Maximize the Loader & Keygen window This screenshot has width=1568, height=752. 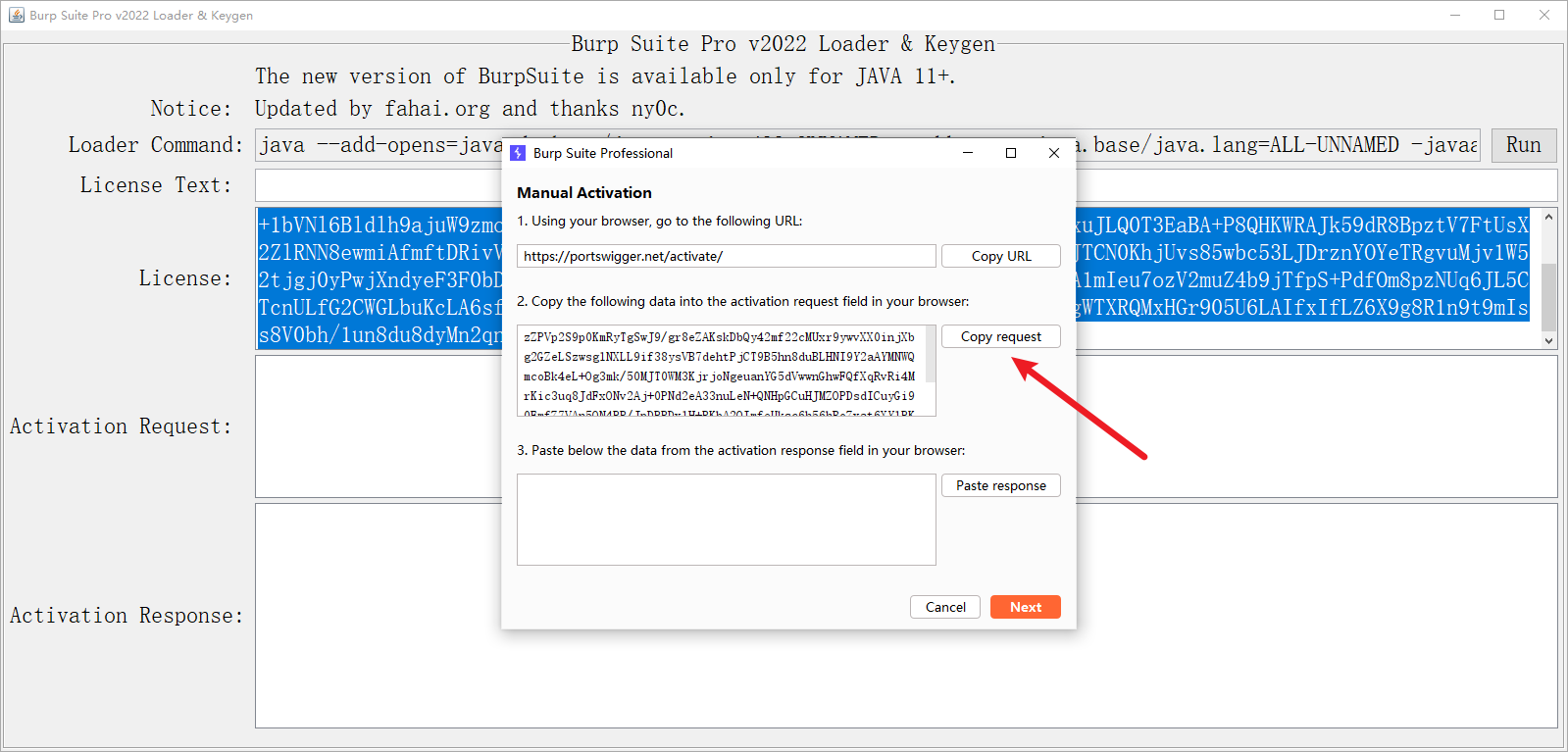pos(1499,15)
